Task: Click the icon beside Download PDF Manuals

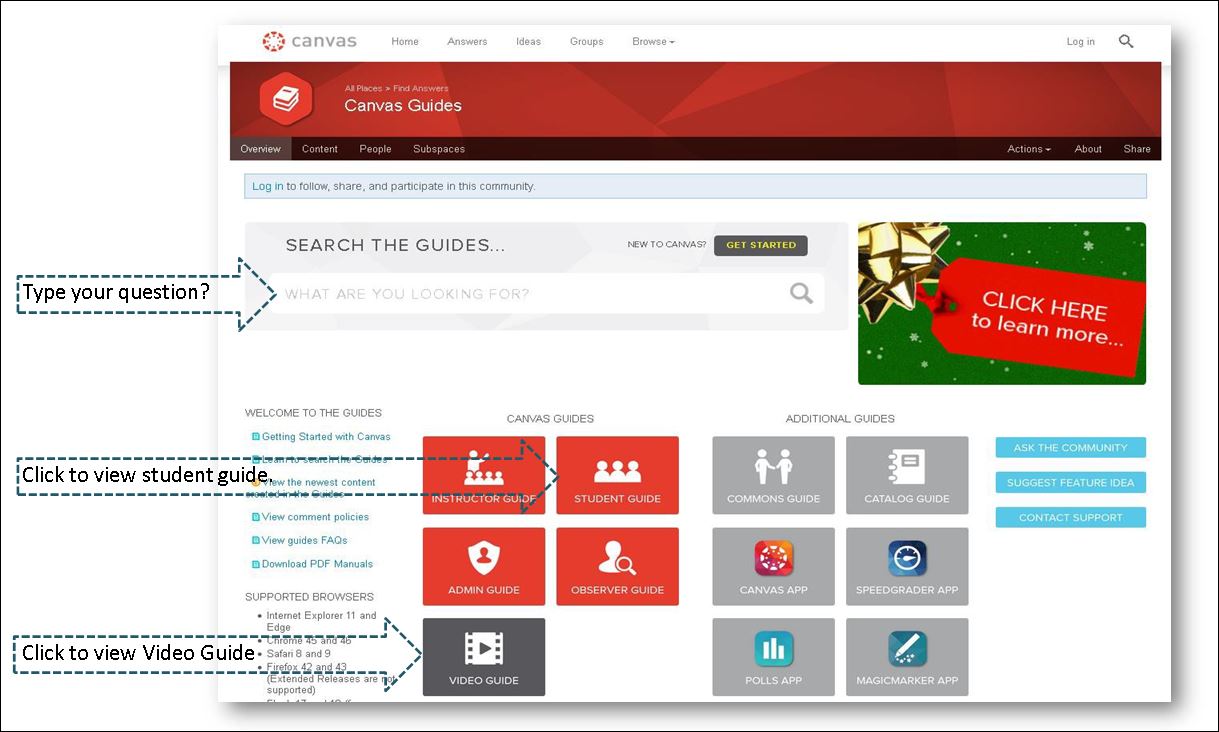Action: coord(255,564)
